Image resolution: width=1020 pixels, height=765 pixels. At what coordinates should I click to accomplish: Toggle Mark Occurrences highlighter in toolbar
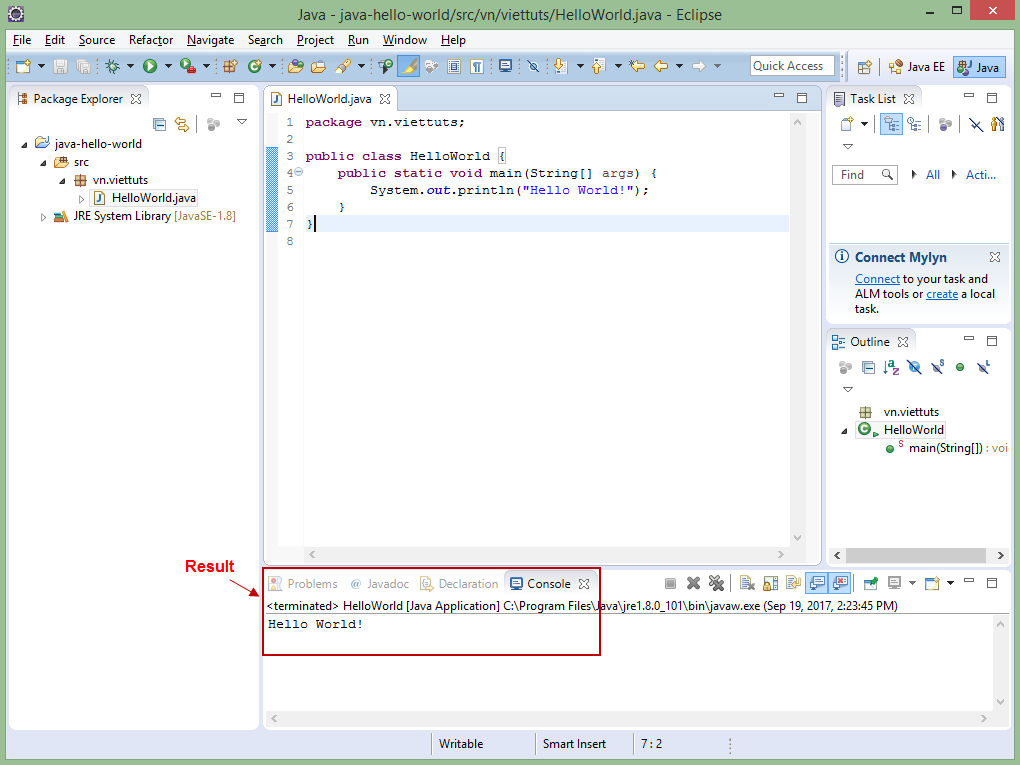tap(409, 66)
